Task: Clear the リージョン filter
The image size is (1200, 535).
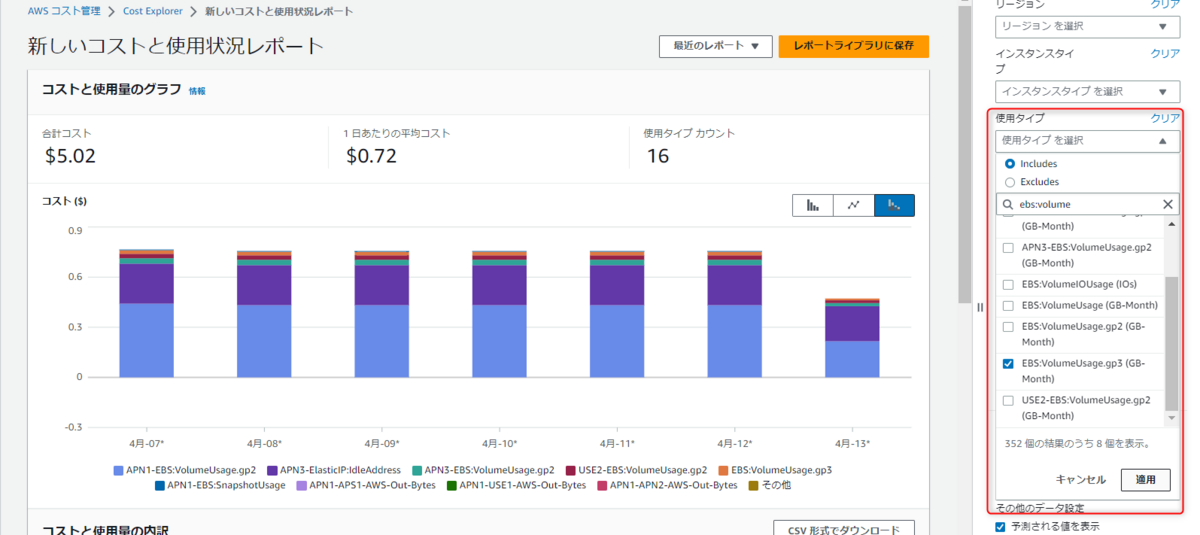Action: coord(1165,5)
